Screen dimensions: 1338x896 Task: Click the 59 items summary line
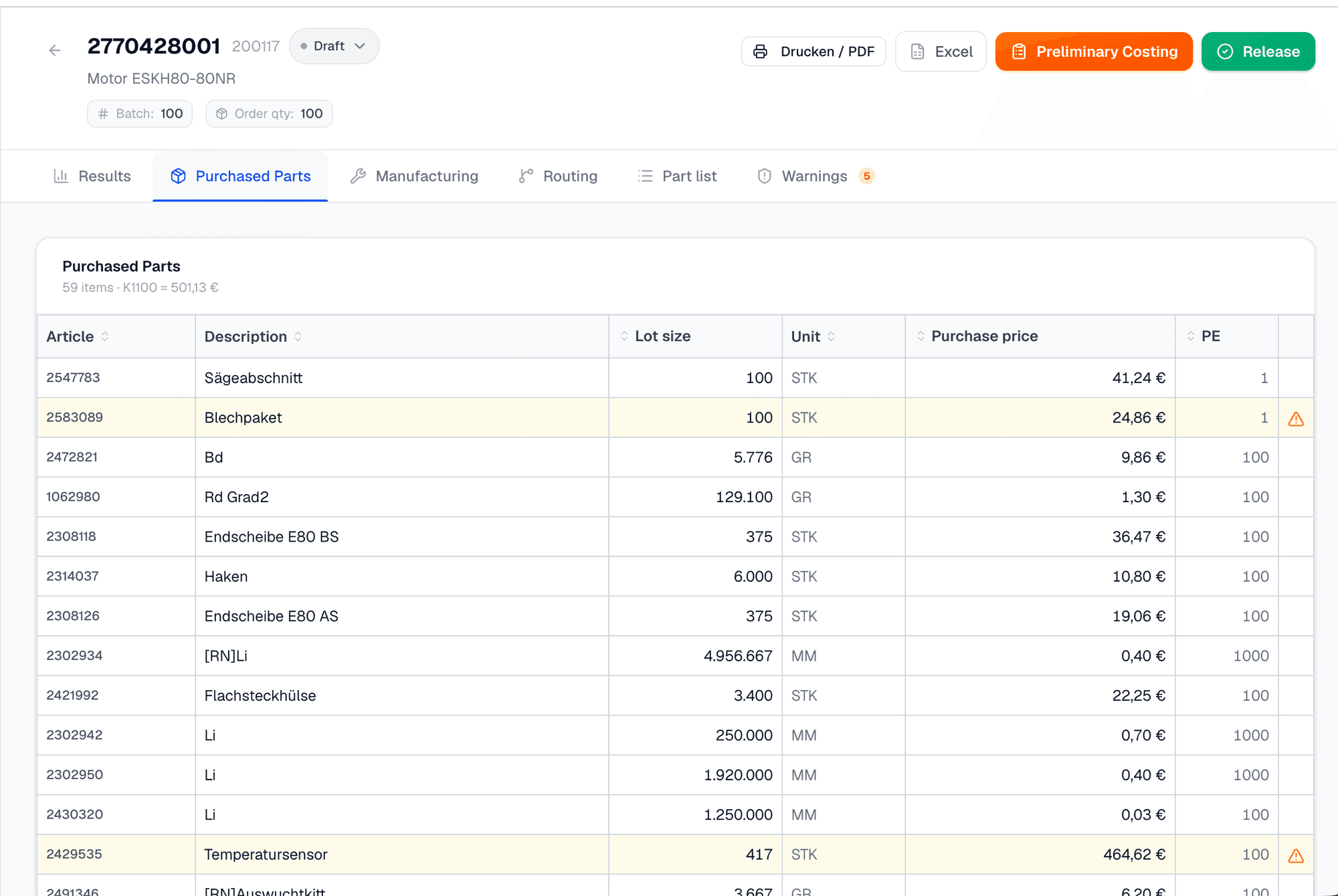pos(140,288)
